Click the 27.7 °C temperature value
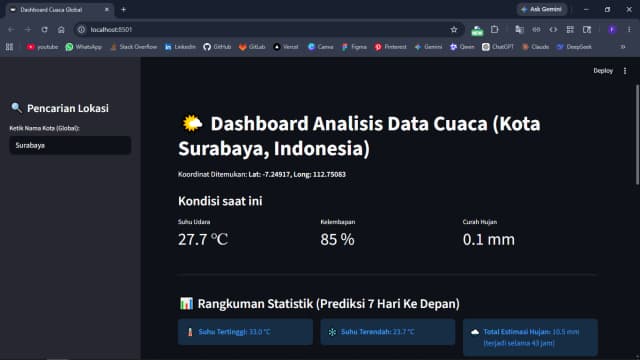 (203, 239)
